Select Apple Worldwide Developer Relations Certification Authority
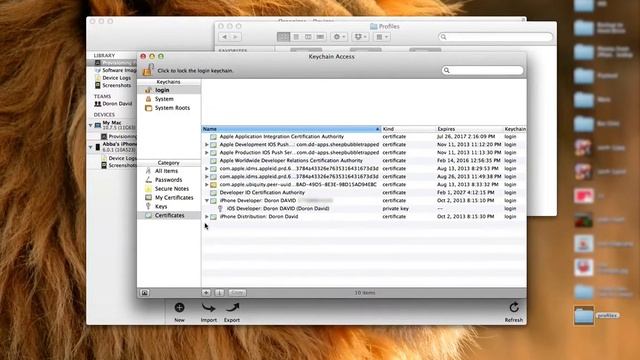The image size is (640, 360). point(364,160)
